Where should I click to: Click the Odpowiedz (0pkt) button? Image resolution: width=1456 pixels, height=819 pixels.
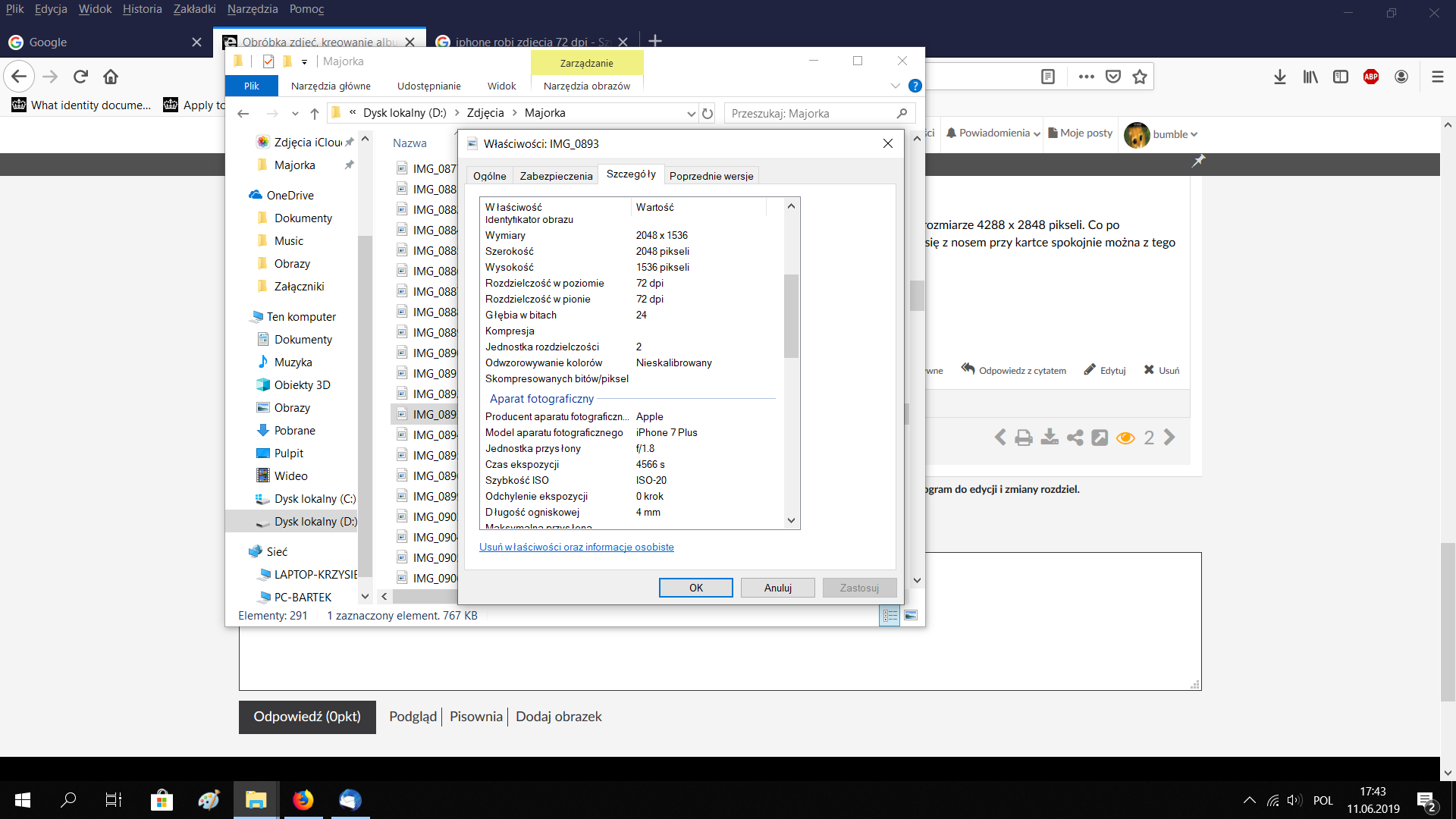(x=307, y=717)
